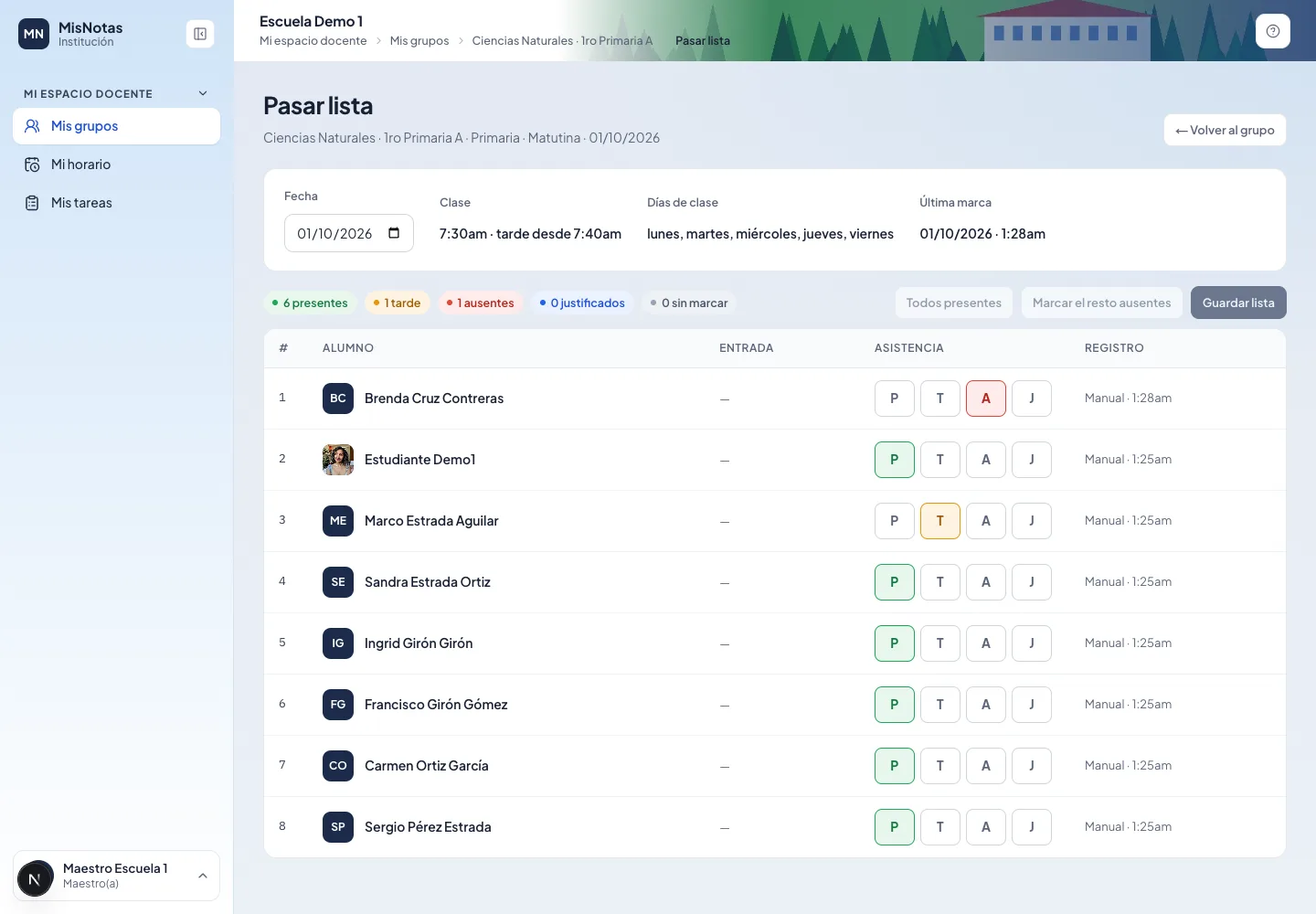Collapse the sidebar panel icon

(x=200, y=34)
